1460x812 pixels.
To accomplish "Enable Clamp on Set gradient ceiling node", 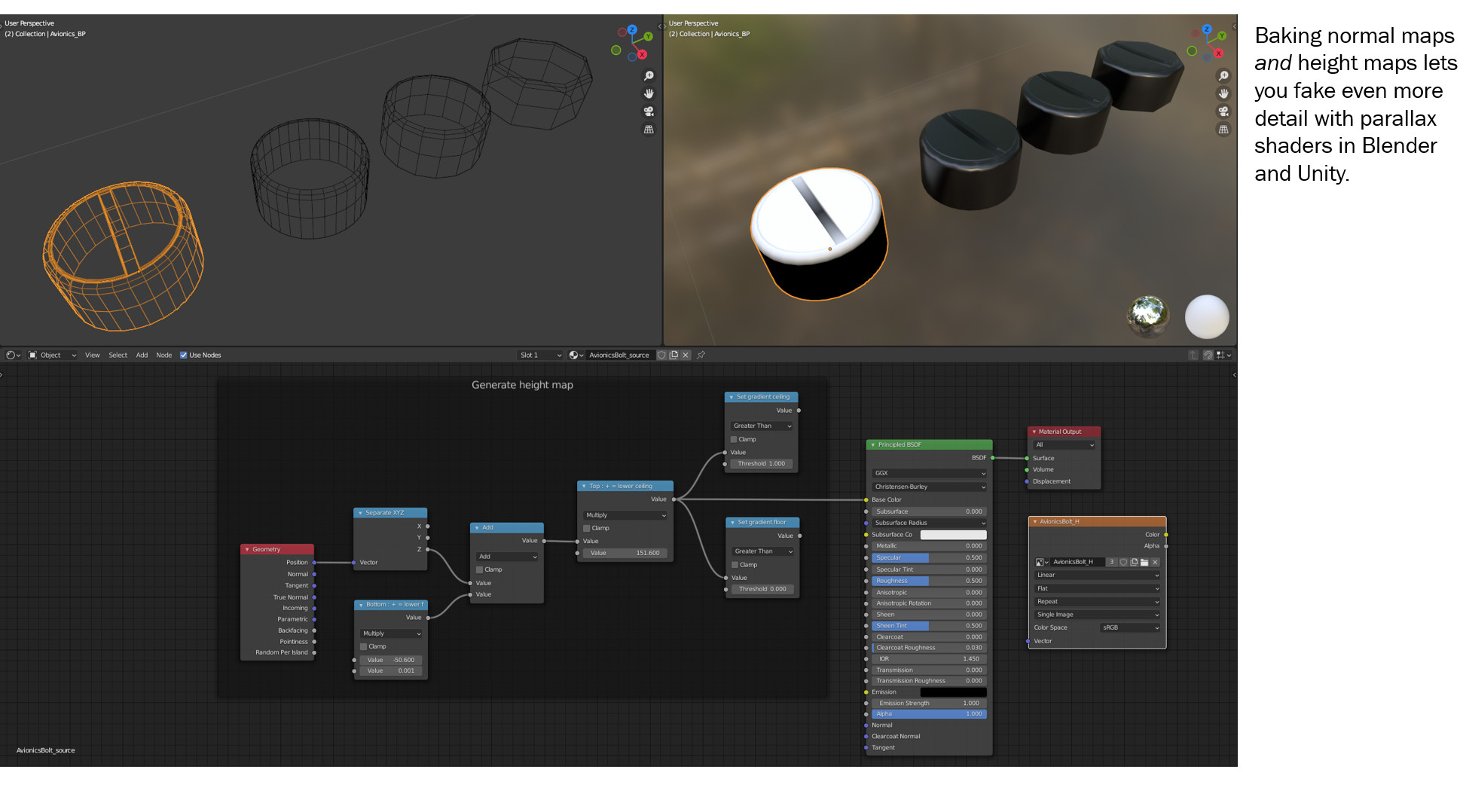I will pyautogui.click(x=734, y=439).
